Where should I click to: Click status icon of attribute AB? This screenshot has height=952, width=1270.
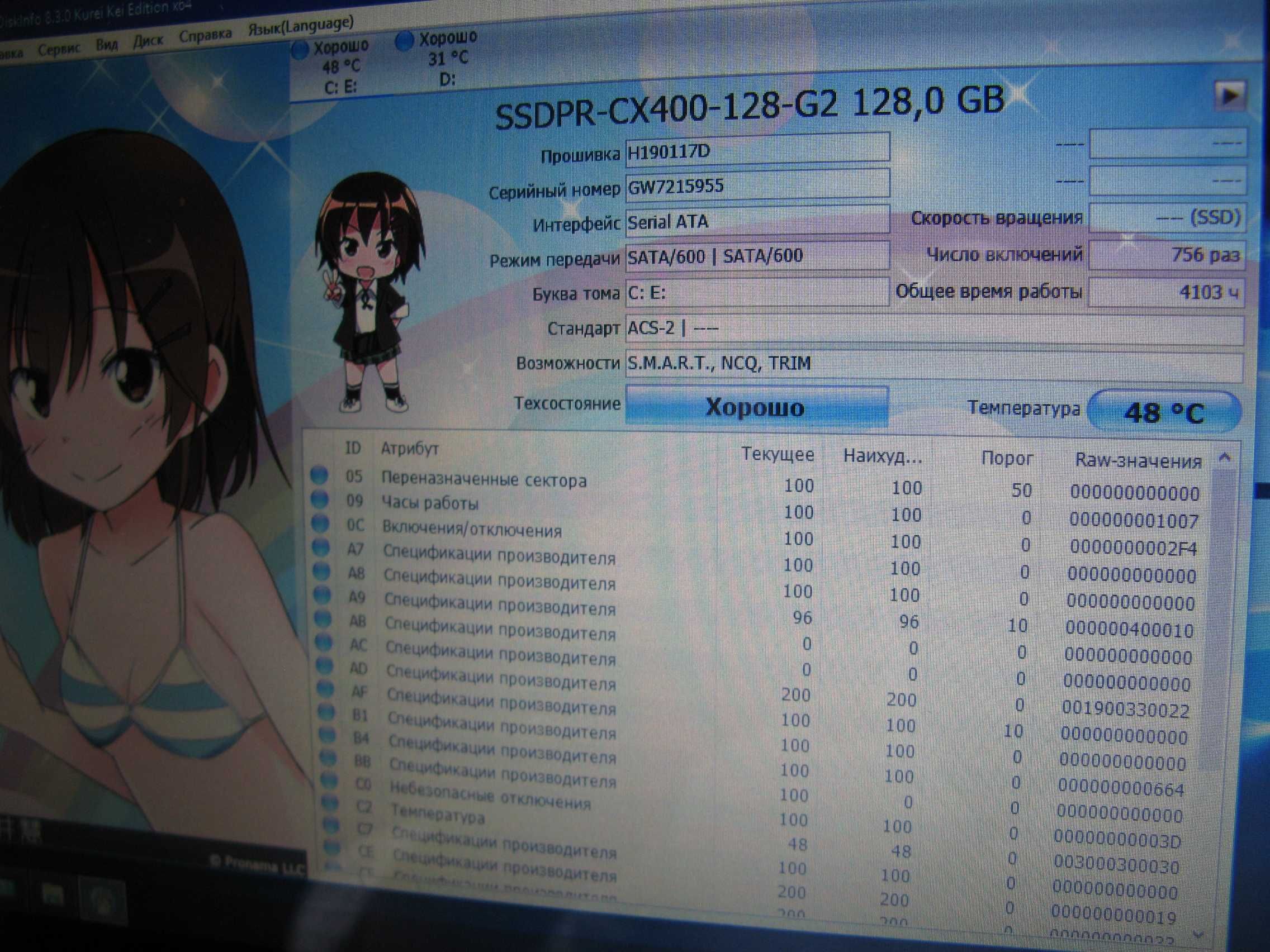tap(323, 618)
